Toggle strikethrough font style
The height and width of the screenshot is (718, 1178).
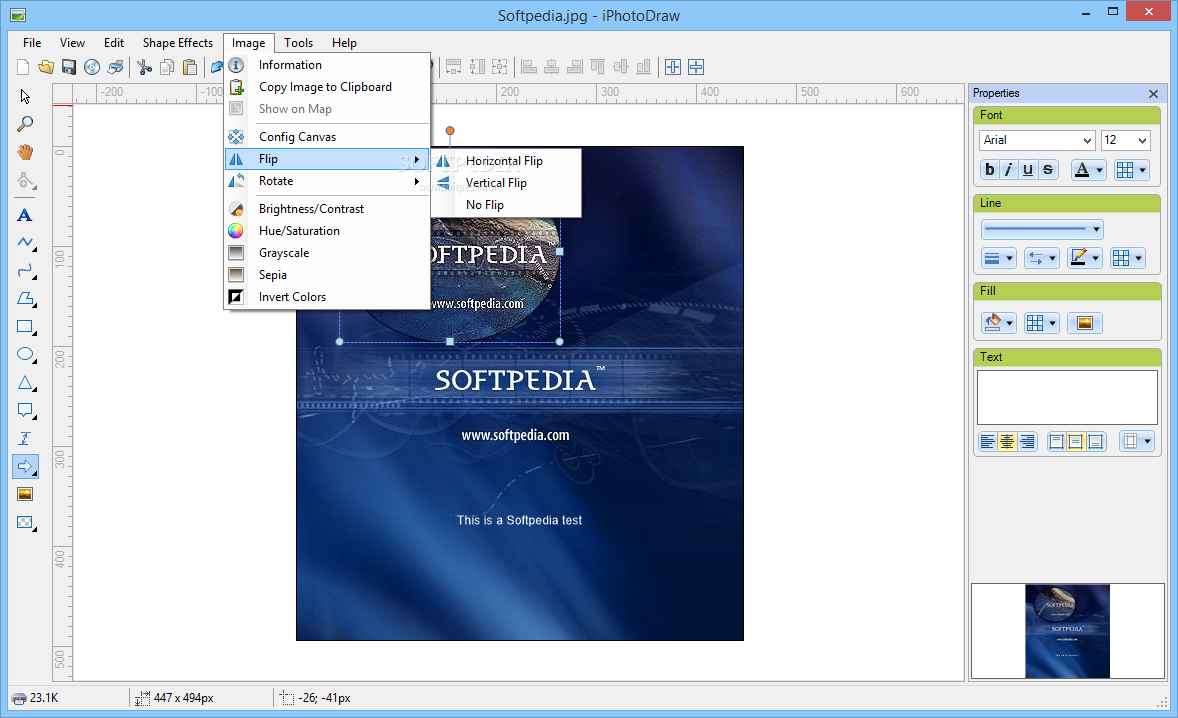tap(1047, 170)
